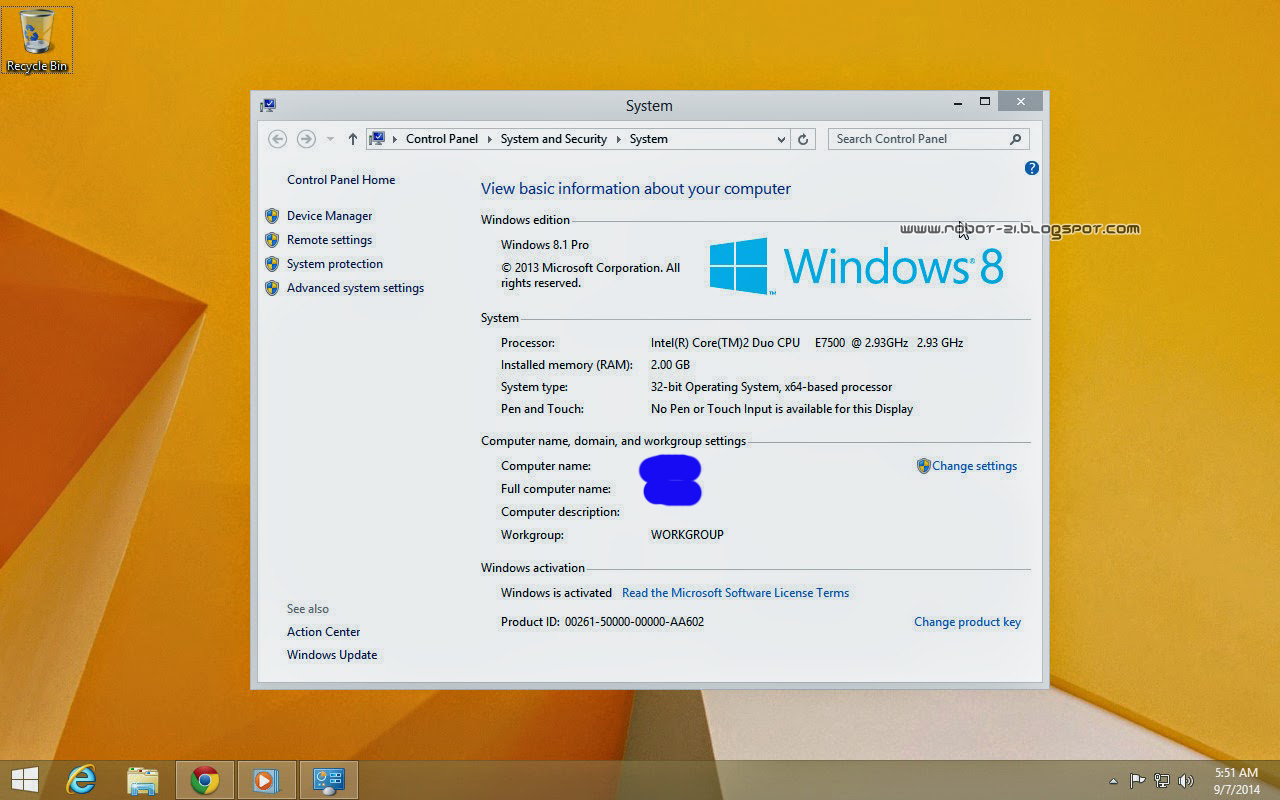Click the Control Panel breadcrumb
The height and width of the screenshot is (800, 1280).
click(x=442, y=139)
